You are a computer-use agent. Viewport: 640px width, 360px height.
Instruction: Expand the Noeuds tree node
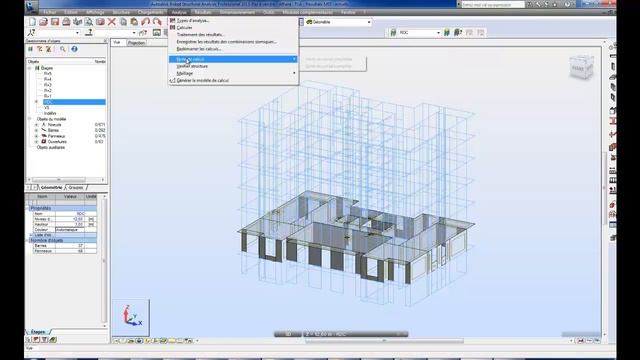point(36,125)
